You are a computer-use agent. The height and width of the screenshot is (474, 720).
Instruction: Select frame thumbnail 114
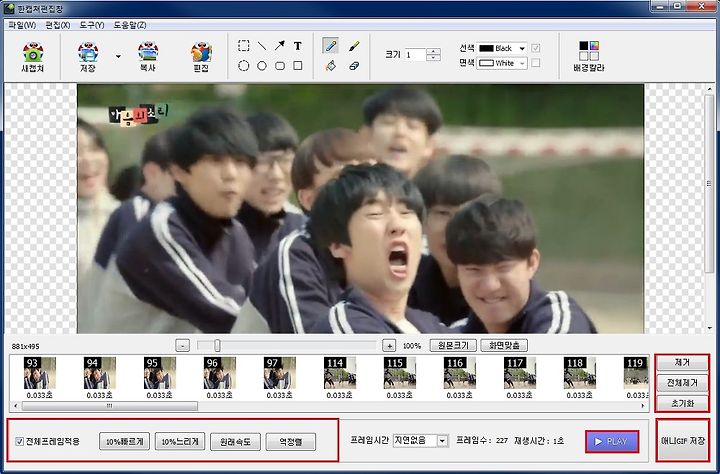[x=340, y=373]
